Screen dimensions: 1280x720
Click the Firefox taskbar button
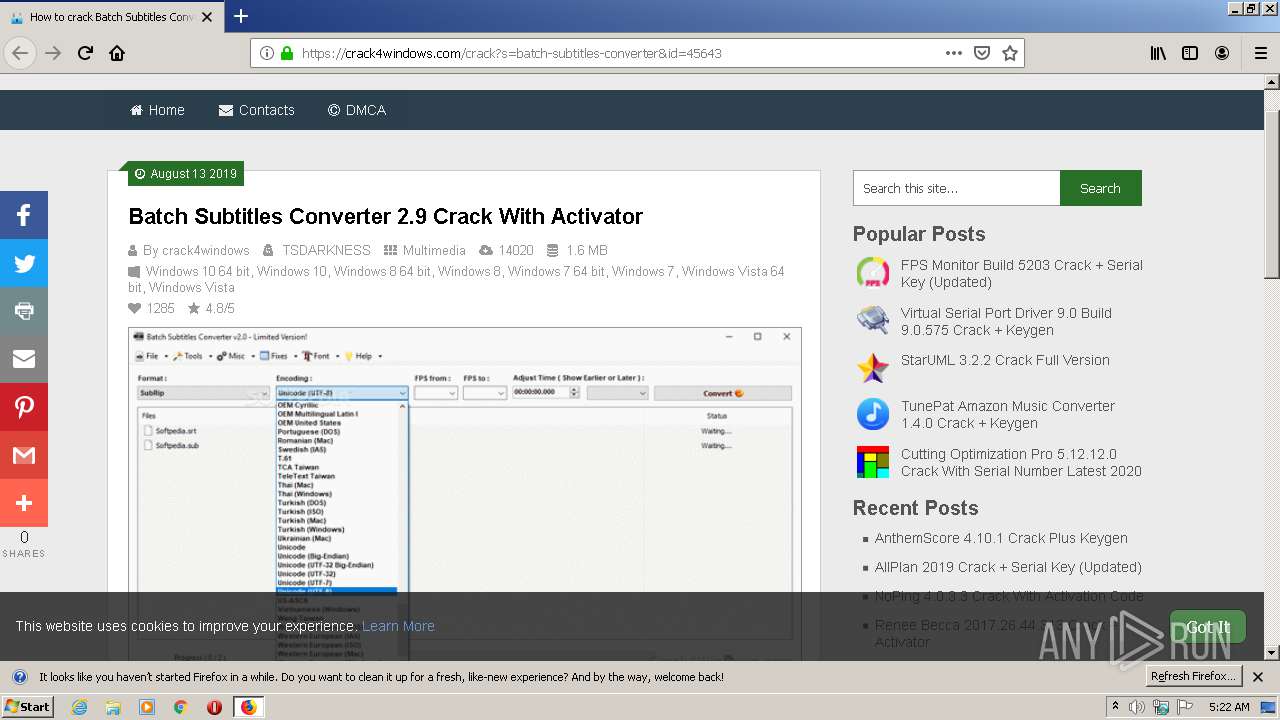(248, 707)
